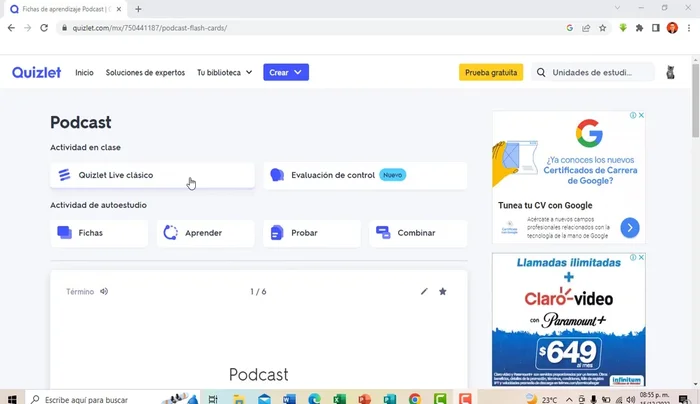Click the green download extension icon

coord(623,28)
